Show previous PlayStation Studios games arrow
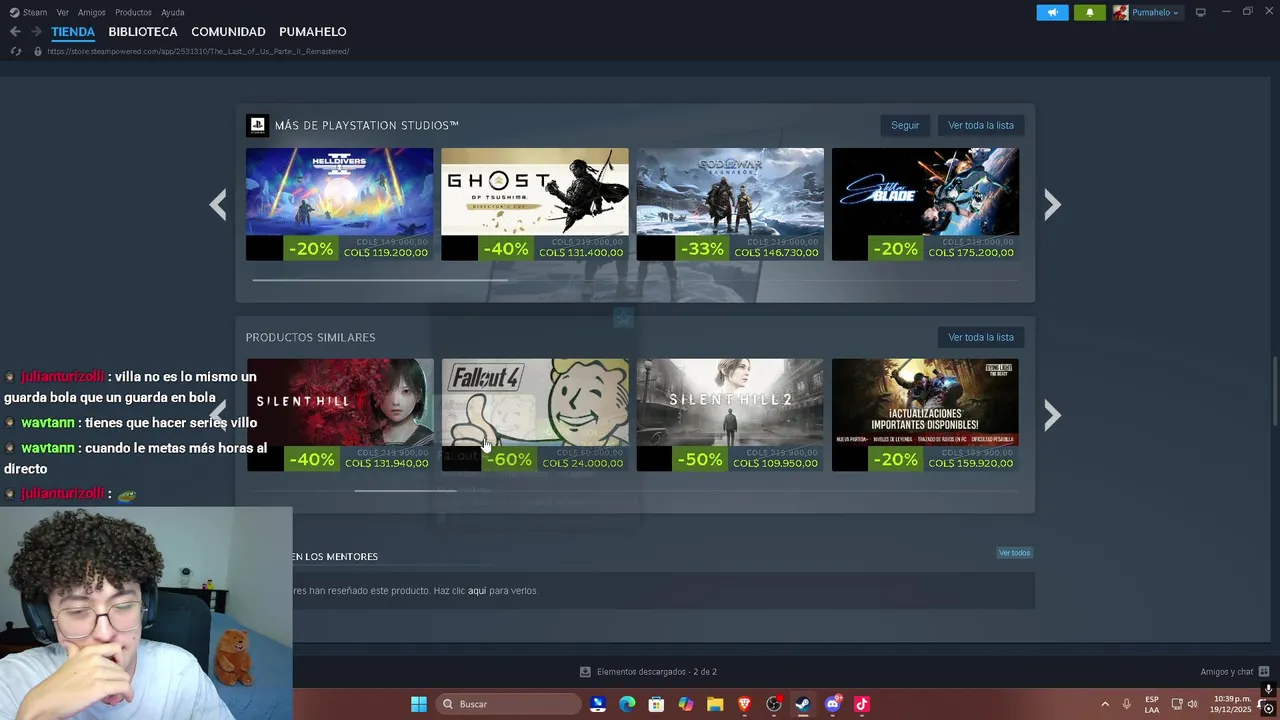1280x720 pixels. click(x=218, y=205)
